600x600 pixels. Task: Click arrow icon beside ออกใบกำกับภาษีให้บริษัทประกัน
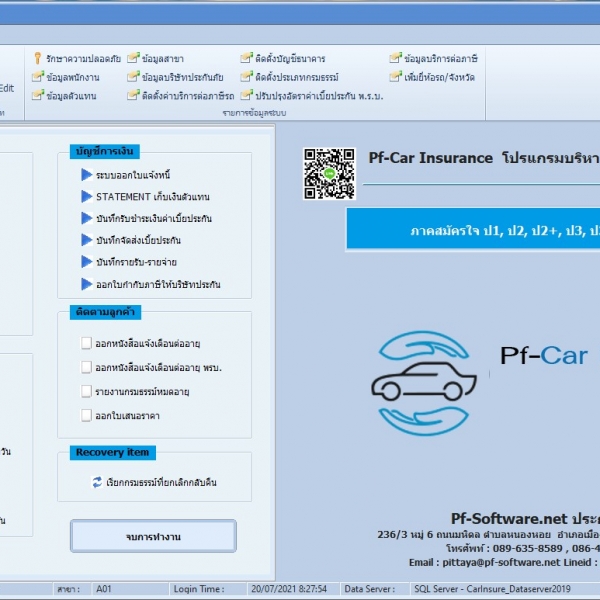[x=87, y=284]
